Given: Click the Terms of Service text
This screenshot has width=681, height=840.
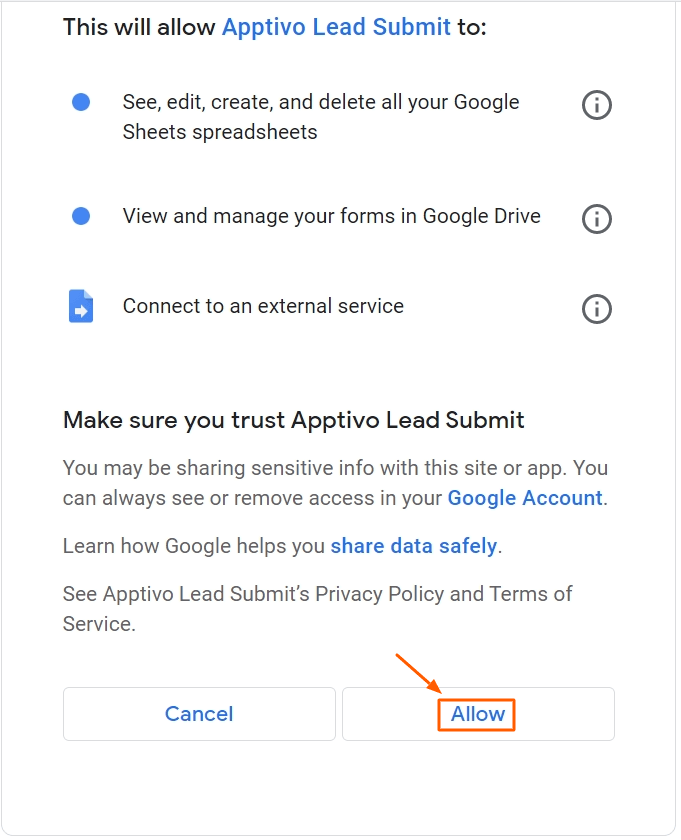Looking at the screenshot, I should tap(530, 594).
